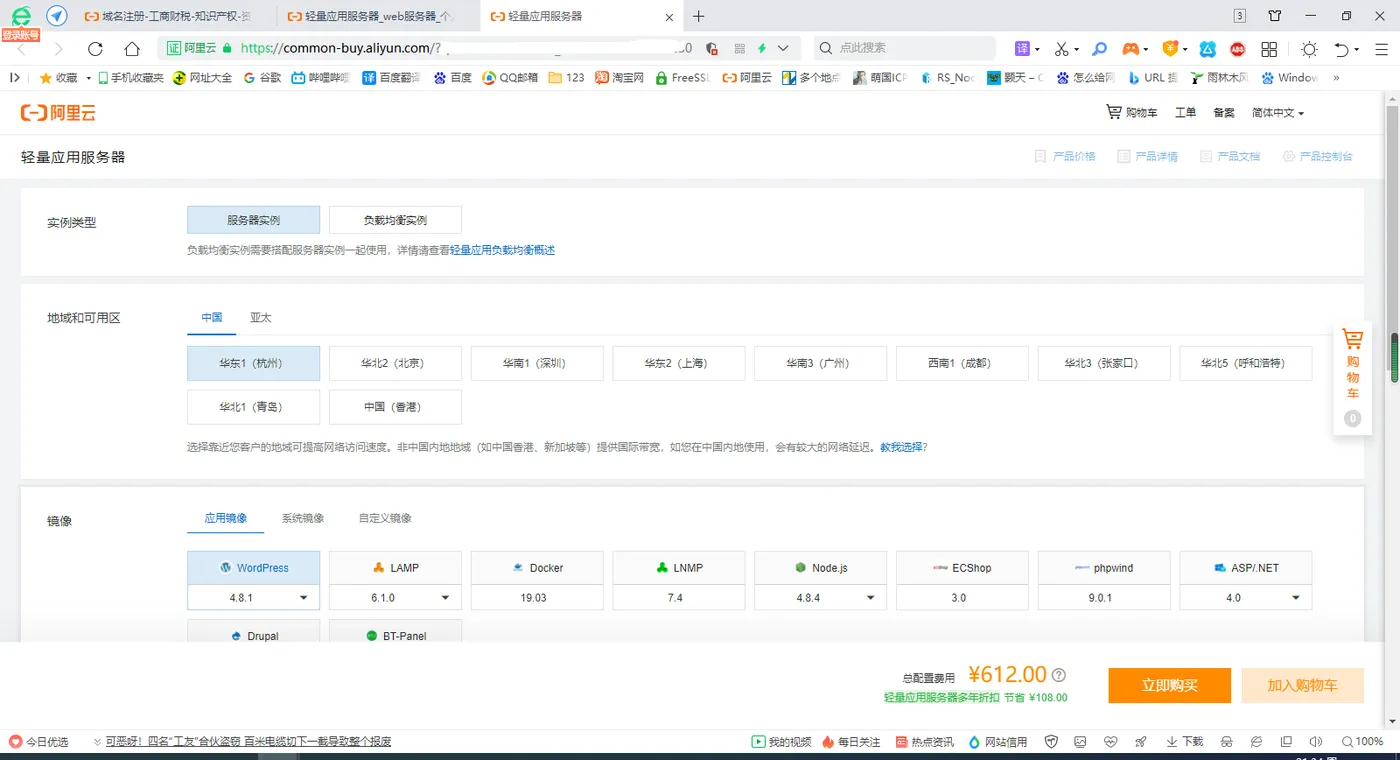Reload the page with the refresh icon
The width and height of the screenshot is (1400, 760).
95,48
